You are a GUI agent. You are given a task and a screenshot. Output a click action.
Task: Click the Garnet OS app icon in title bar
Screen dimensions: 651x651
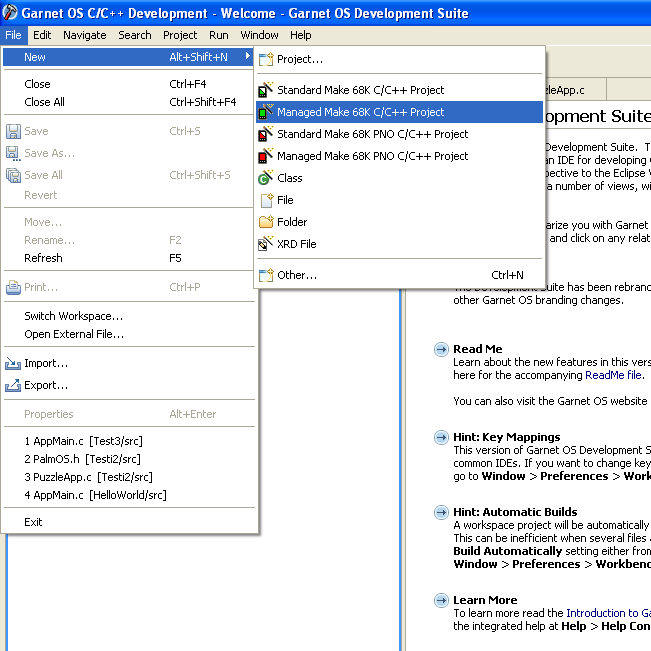coord(10,12)
